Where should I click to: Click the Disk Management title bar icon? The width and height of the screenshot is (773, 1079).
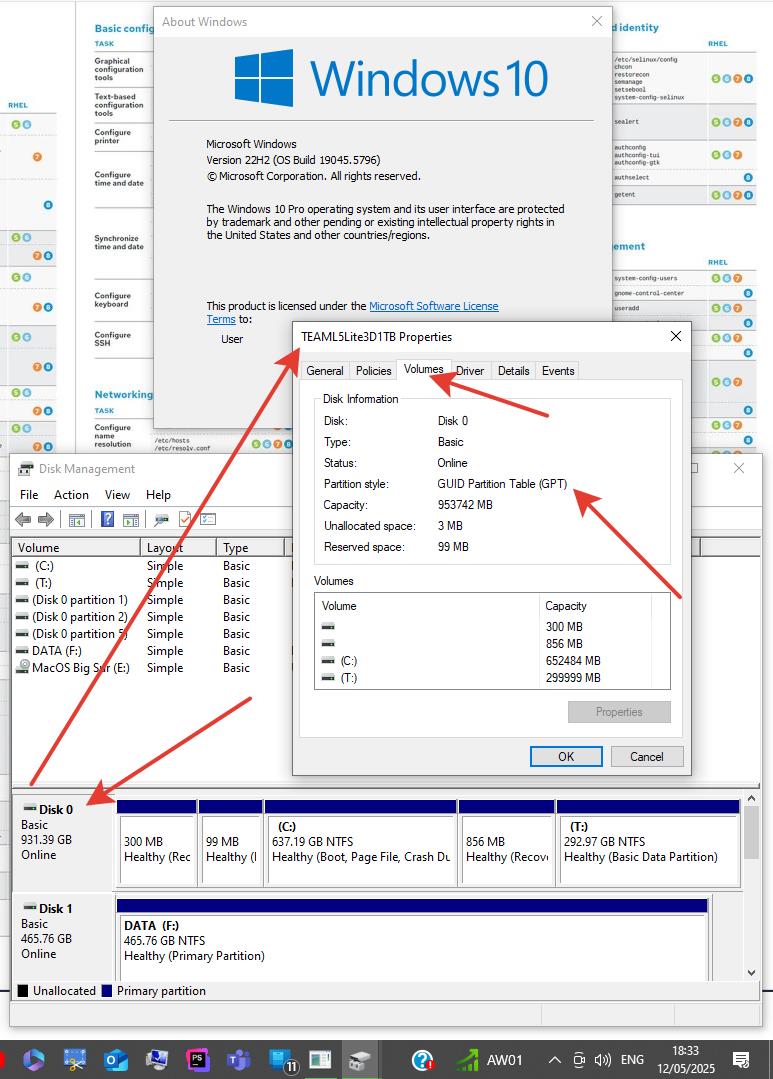25,469
